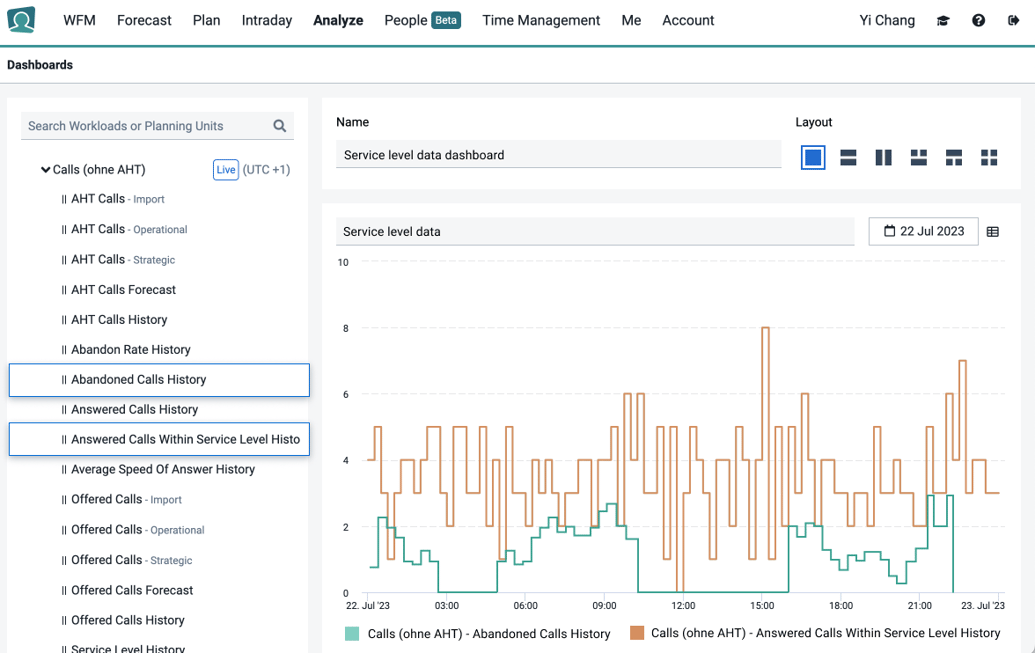Click handle icon of Abandon Rate History
Image resolution: width=1035 pixels, height=653 pixels.
[64, 350]
